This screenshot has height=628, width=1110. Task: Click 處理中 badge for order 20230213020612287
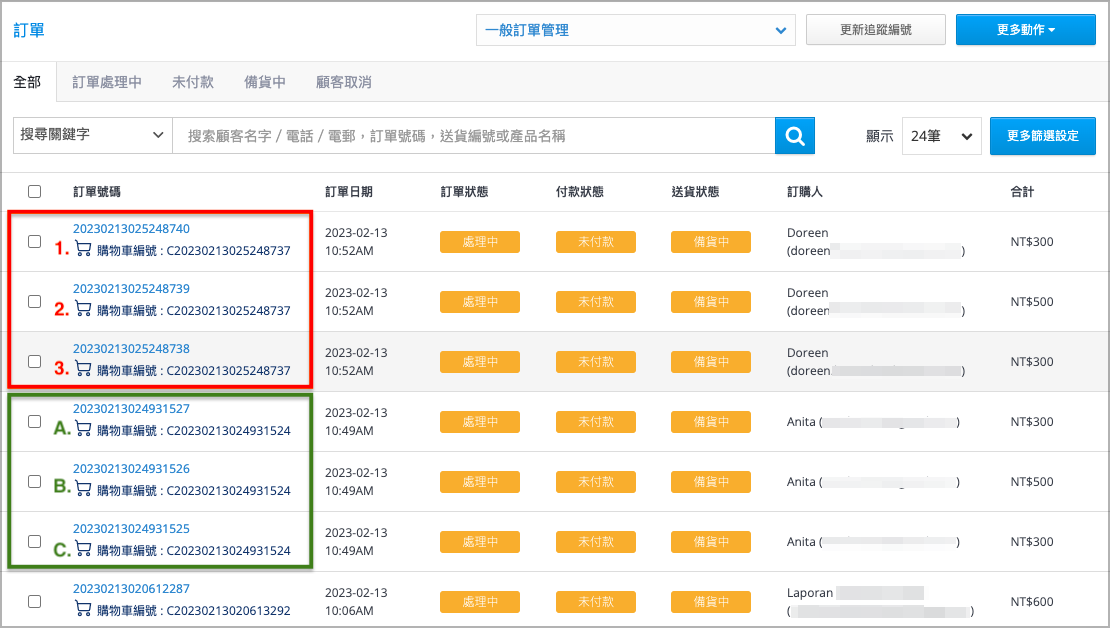480,602
